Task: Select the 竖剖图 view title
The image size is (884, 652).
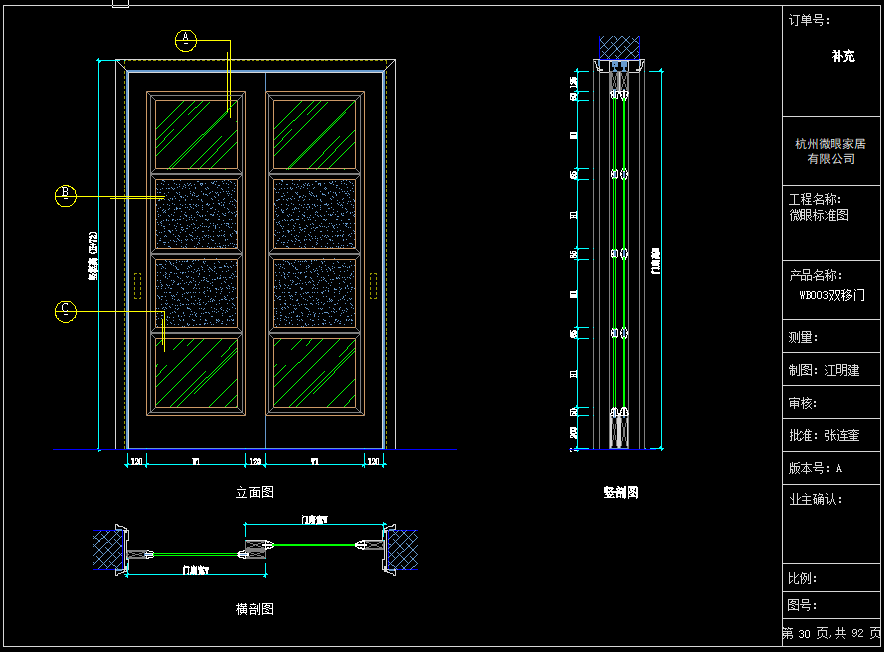Action: (x=620, y=492)
